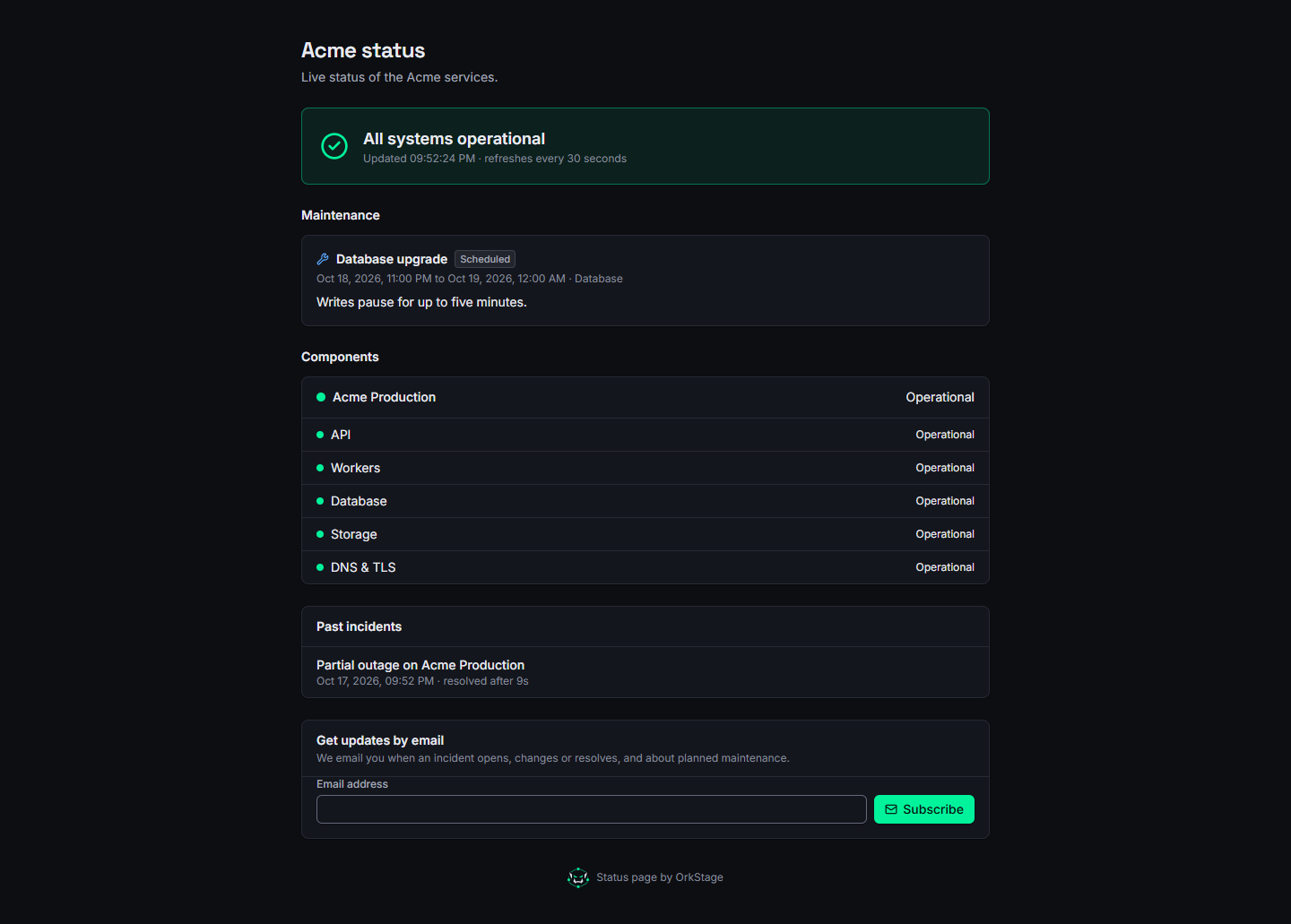This screenshot has width=1291, height=924.
Task: Focus the Email address input field
Action: click(x=592, y=809)
